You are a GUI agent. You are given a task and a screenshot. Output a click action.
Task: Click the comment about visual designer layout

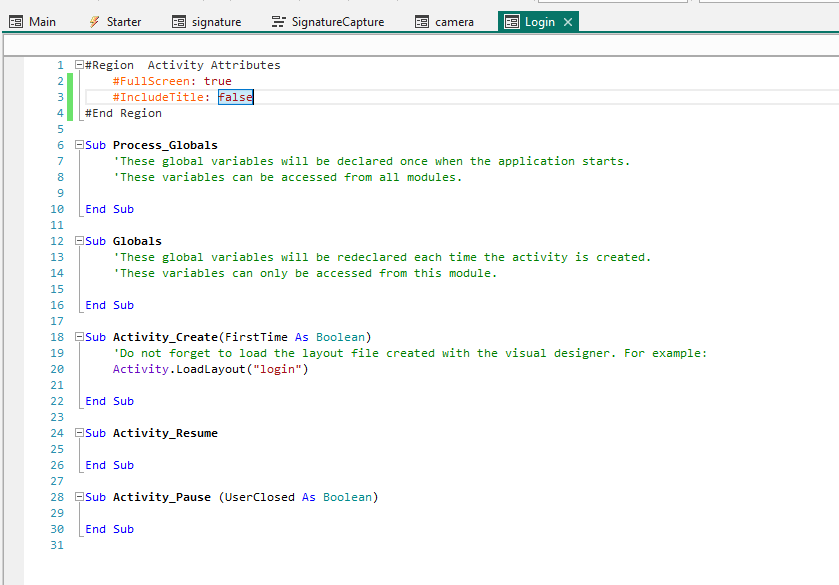click(x=410, y=353)
